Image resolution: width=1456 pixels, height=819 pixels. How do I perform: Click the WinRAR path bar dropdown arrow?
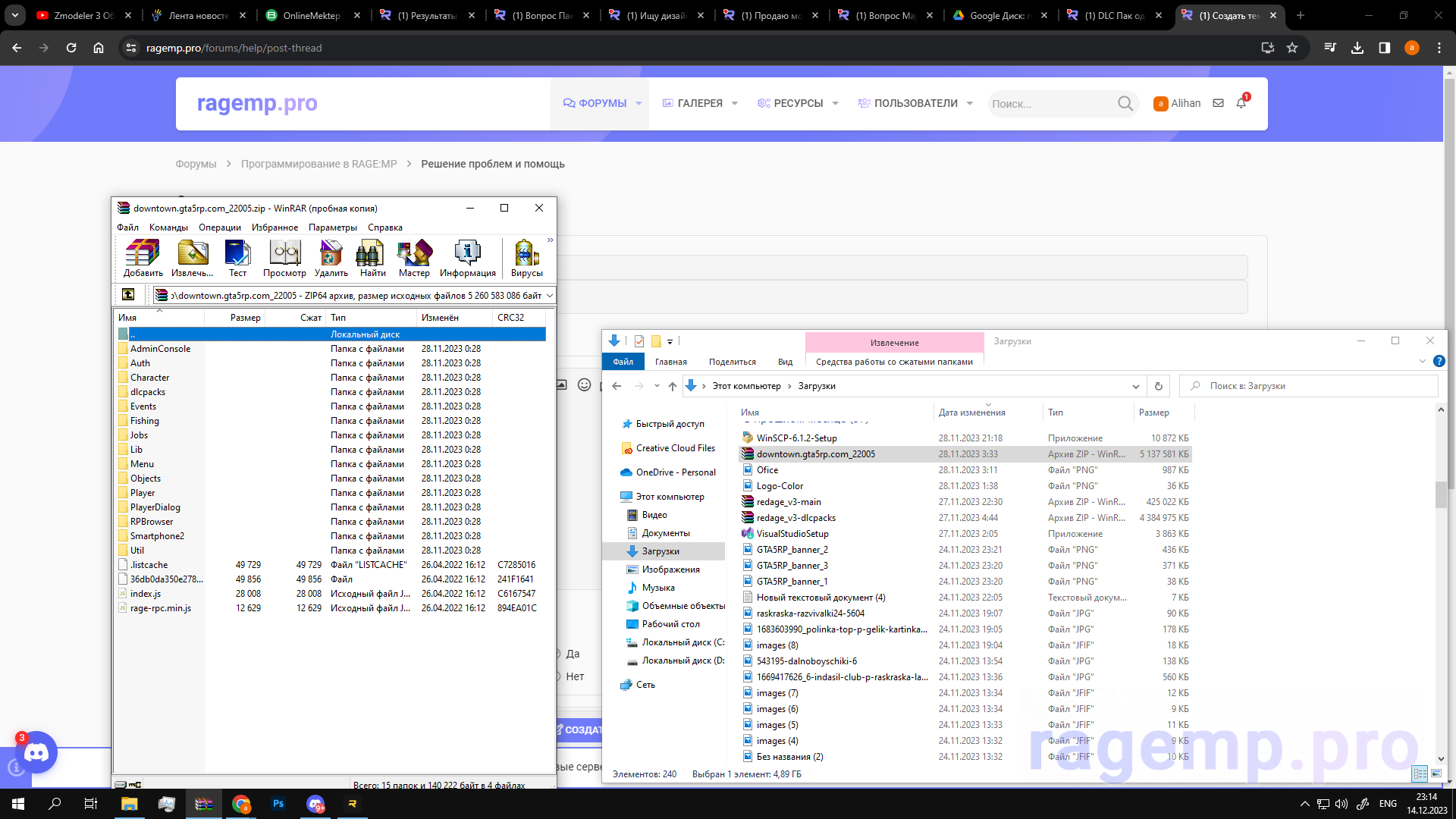click(x=549, y=295)
